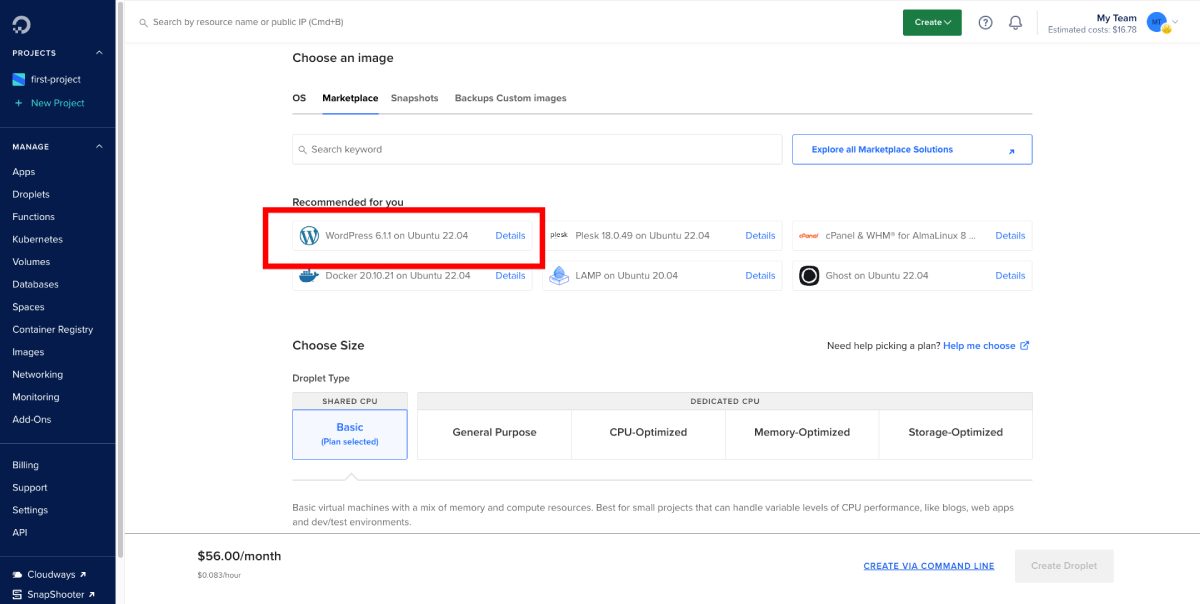This screenshot has height=604, width=1200.
Task: Open Billing in the sidebar
Action: click(25, 465)
